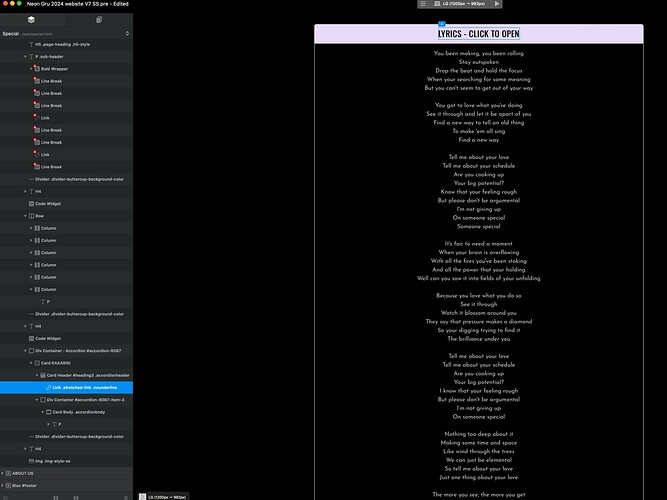Image resolution: width=667 pixels, height=500 pixels.
Task: Select the Card KAKARIKI layer icon
Action: (37, 363)
